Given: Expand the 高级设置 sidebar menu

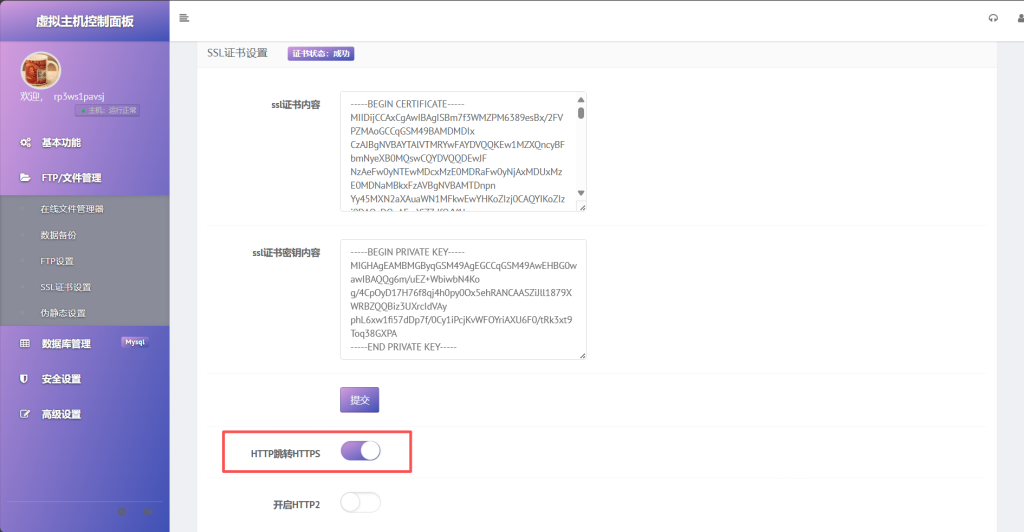Looking at the screenshot, I should click(61, 414).
